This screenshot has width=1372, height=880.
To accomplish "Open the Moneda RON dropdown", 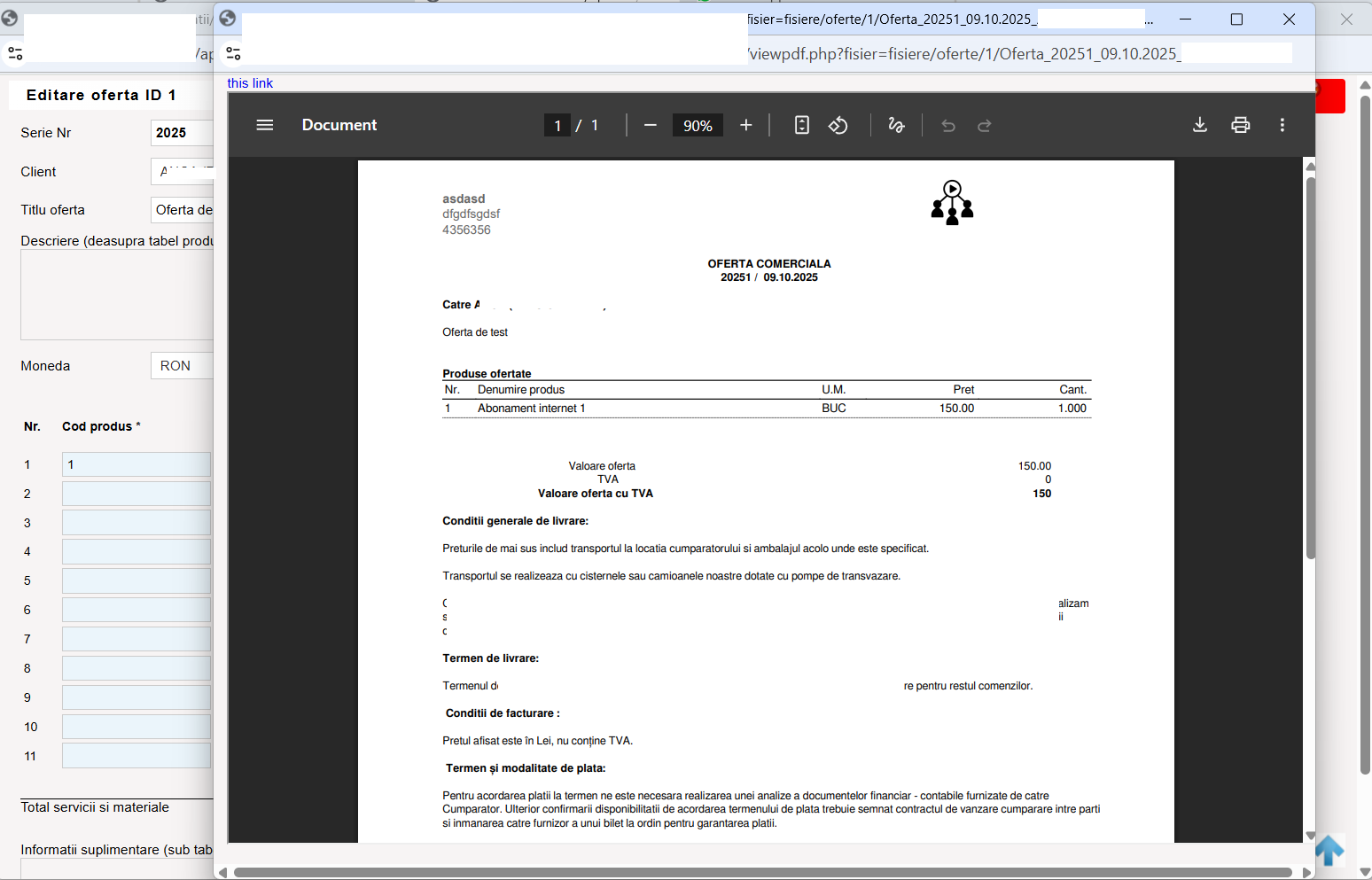I will pos(182,366).
